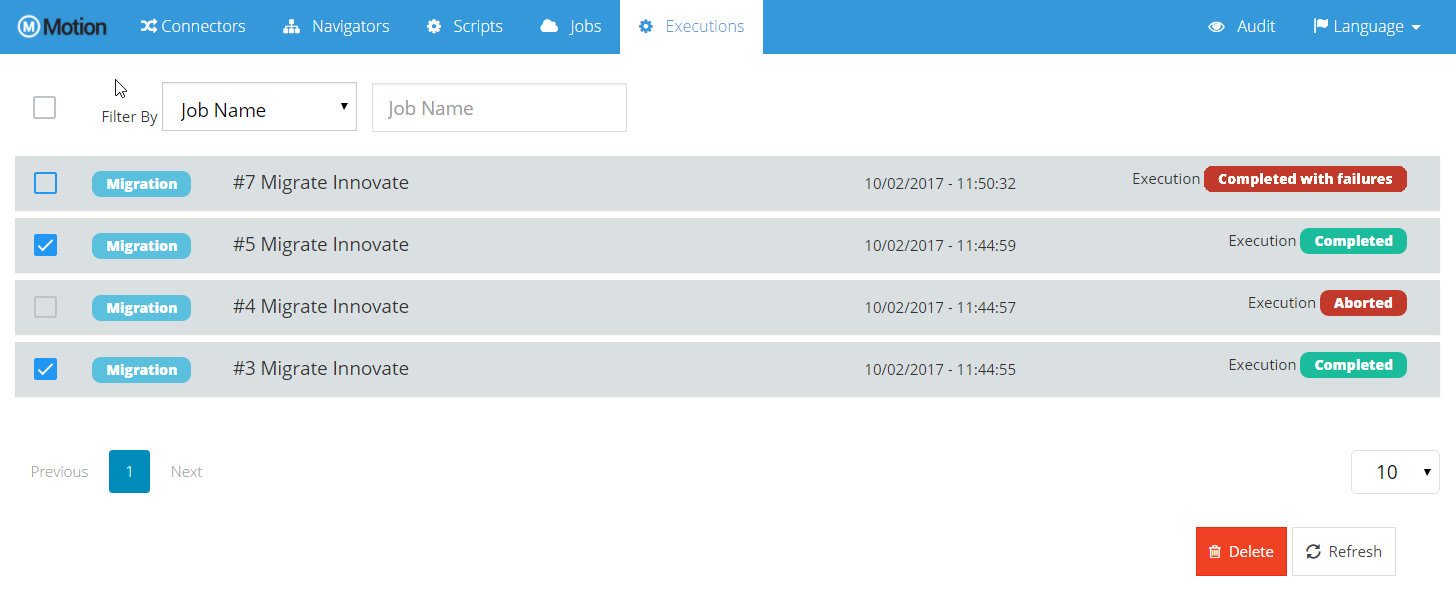Open the #7 Migrate Innovate execution
Viewport: 1456px width, 594px height.
pyautogui.click(x=321, y=183)
